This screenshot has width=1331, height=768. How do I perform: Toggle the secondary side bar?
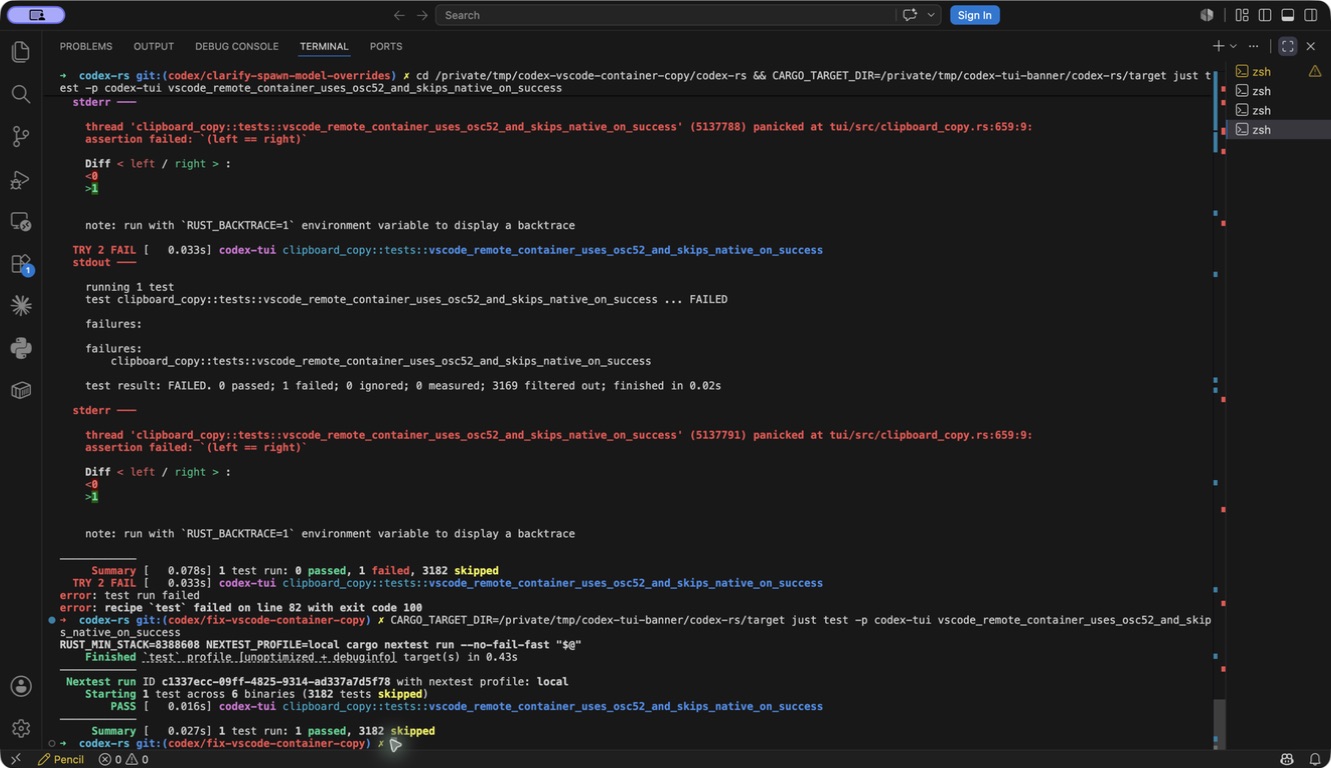[1311, 15]
